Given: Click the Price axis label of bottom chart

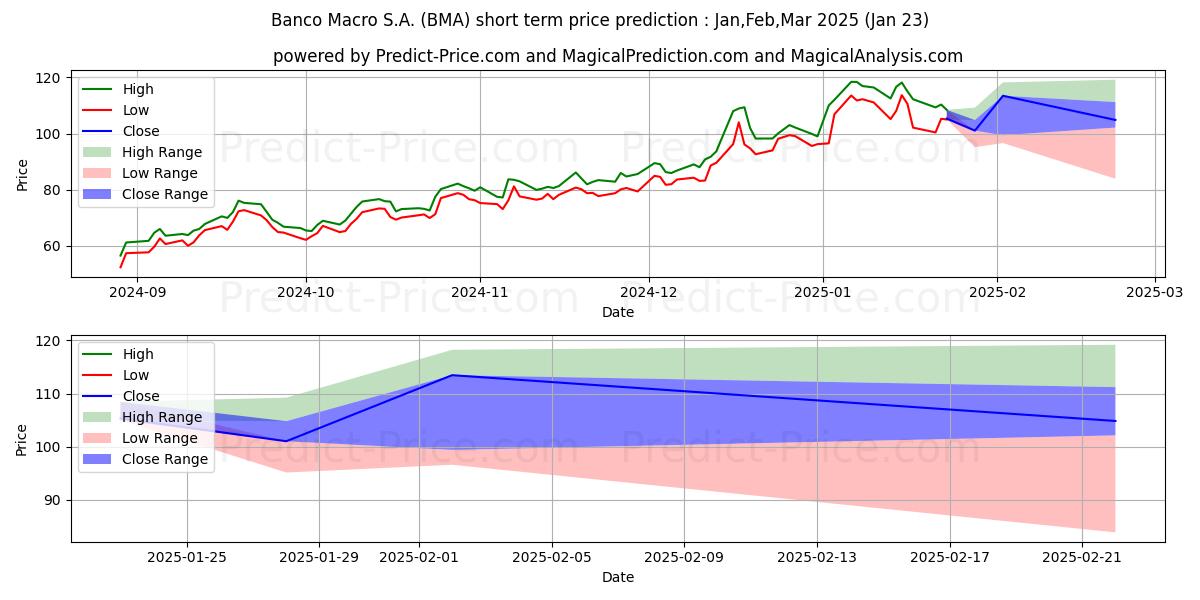Looking at the screenshot, I should [23, 439].
